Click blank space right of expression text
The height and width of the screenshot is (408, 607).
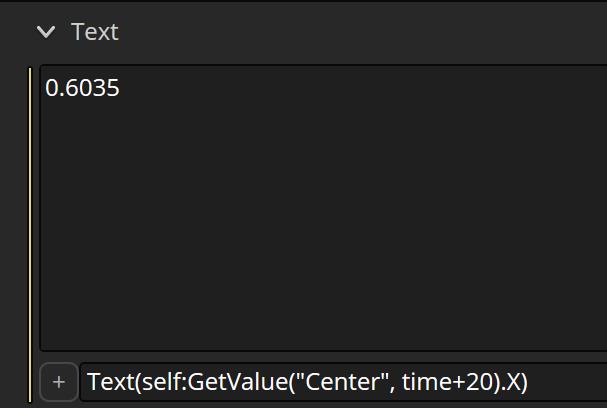coord(567,382)
